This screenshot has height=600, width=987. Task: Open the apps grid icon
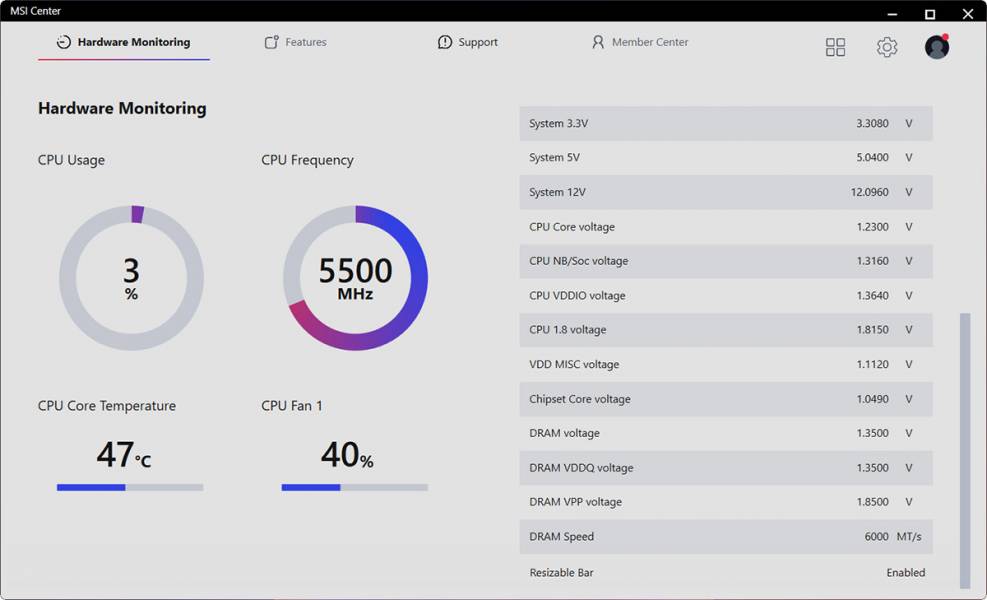click(x=835, y=47)
